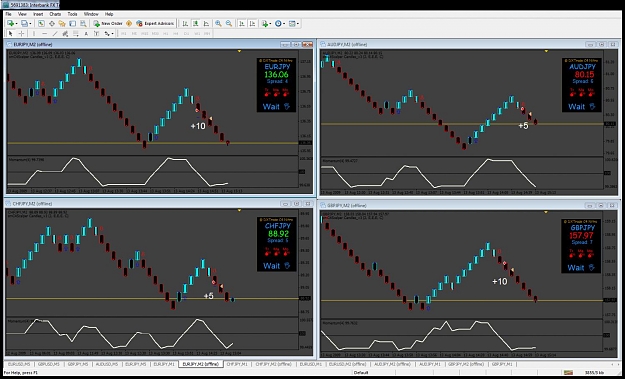The width and height of the screenshot is (625, 379).
Task: Toggle Chart Shift on the toolbar
Action: [x=252, y=24]
